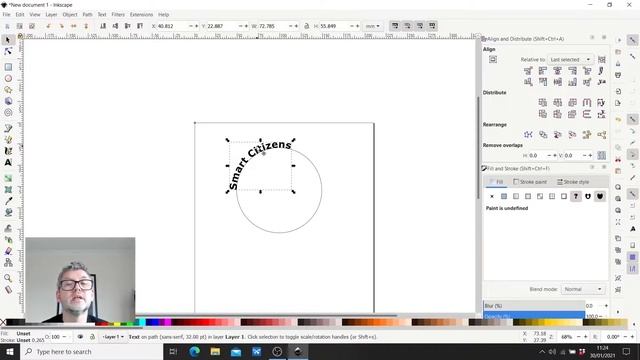Choose the Gradient tool
The image size is (640, 360).
click(8, 178)
